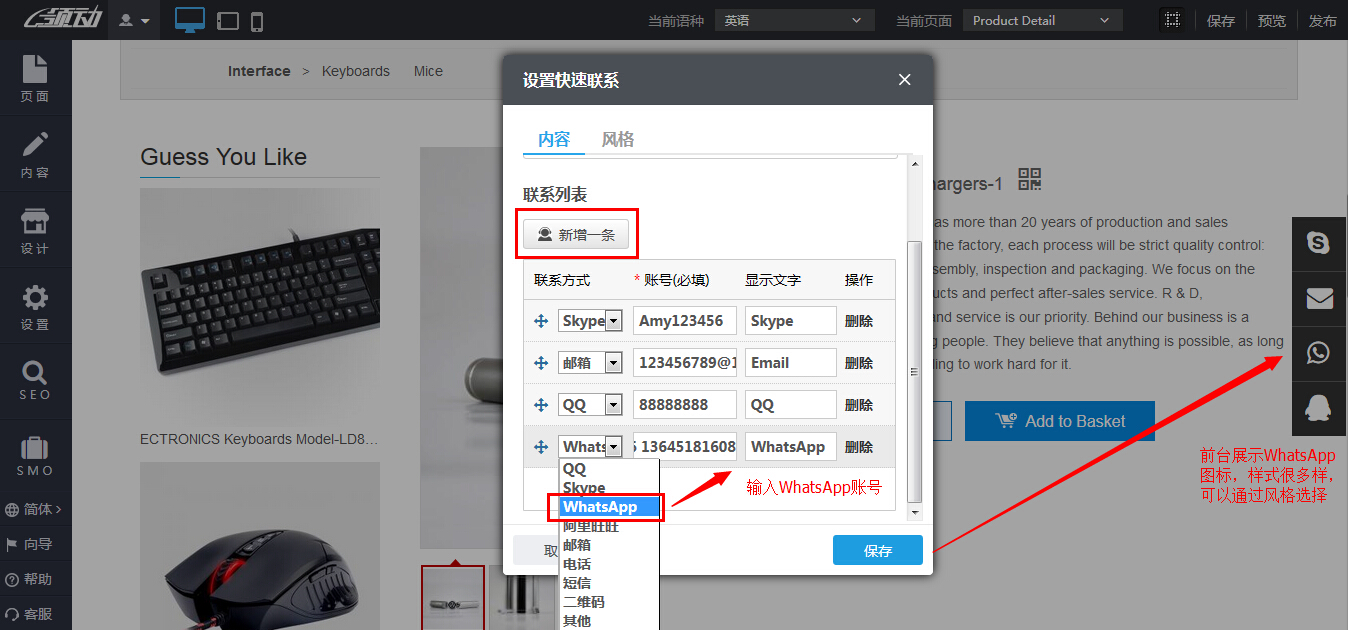Switch to the 风格 tab

(x=617, y=139)
